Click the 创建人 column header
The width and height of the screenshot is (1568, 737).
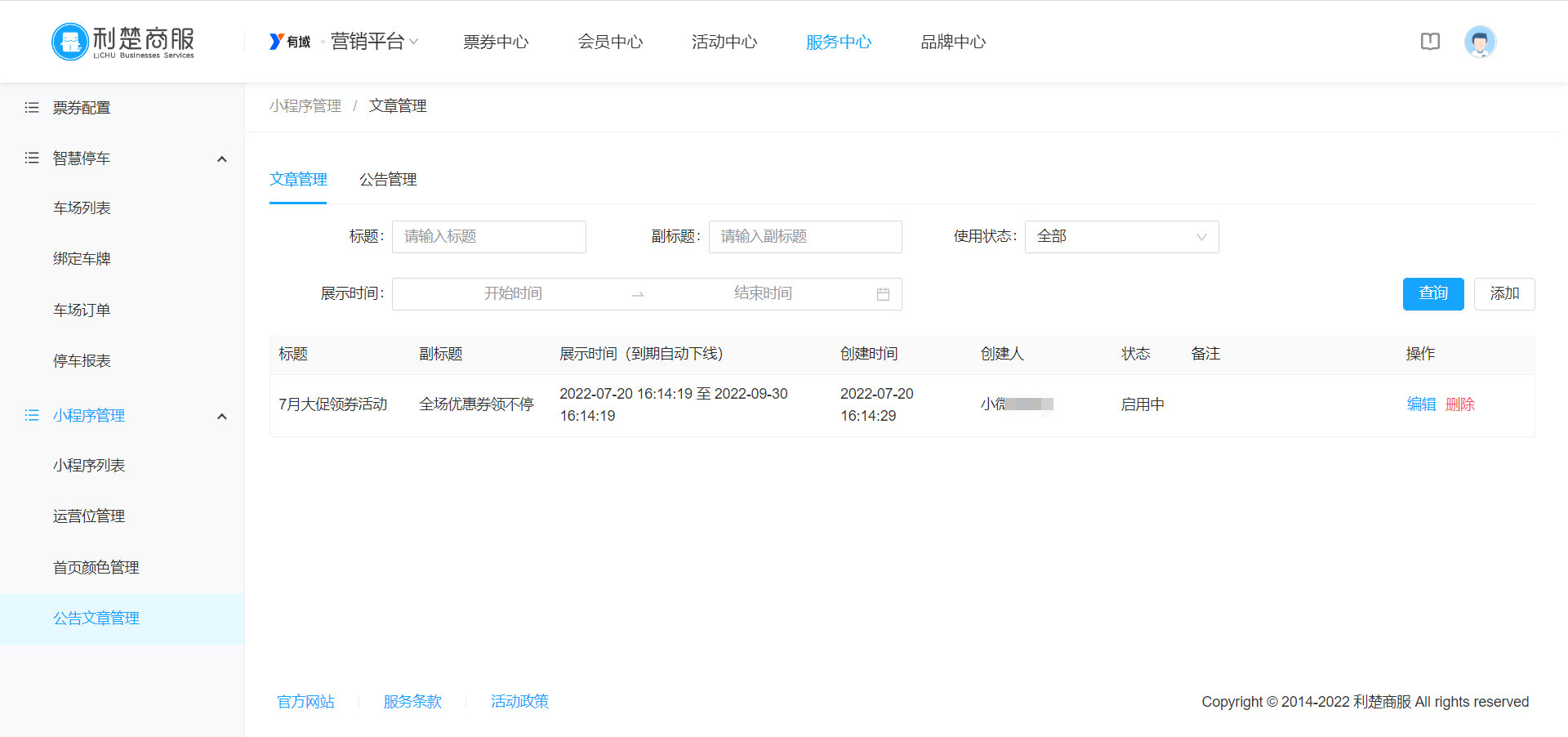(x=1002, y=354)
